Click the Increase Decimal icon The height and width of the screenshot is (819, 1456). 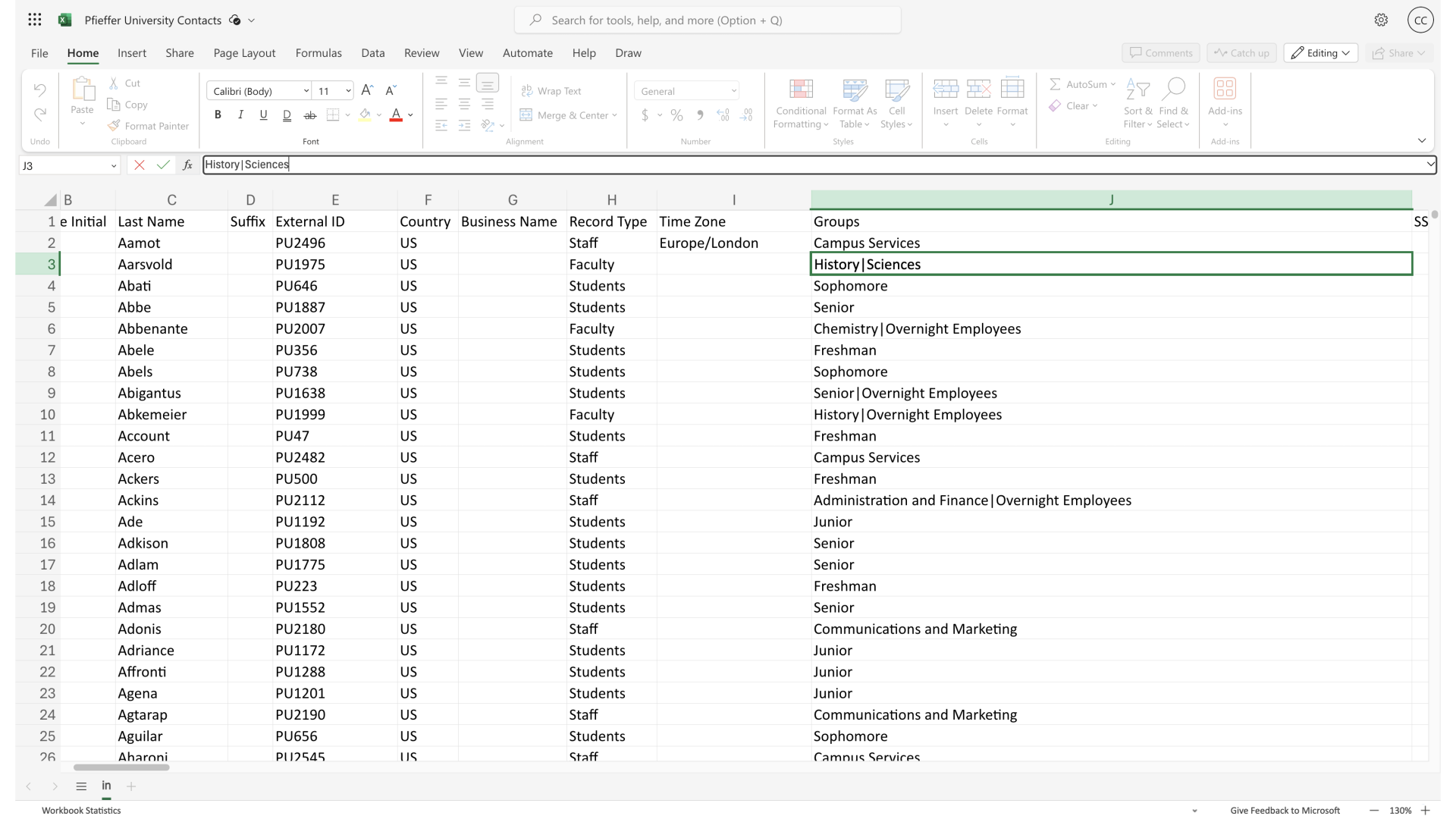pyautogui.click(x=723, y=115)
